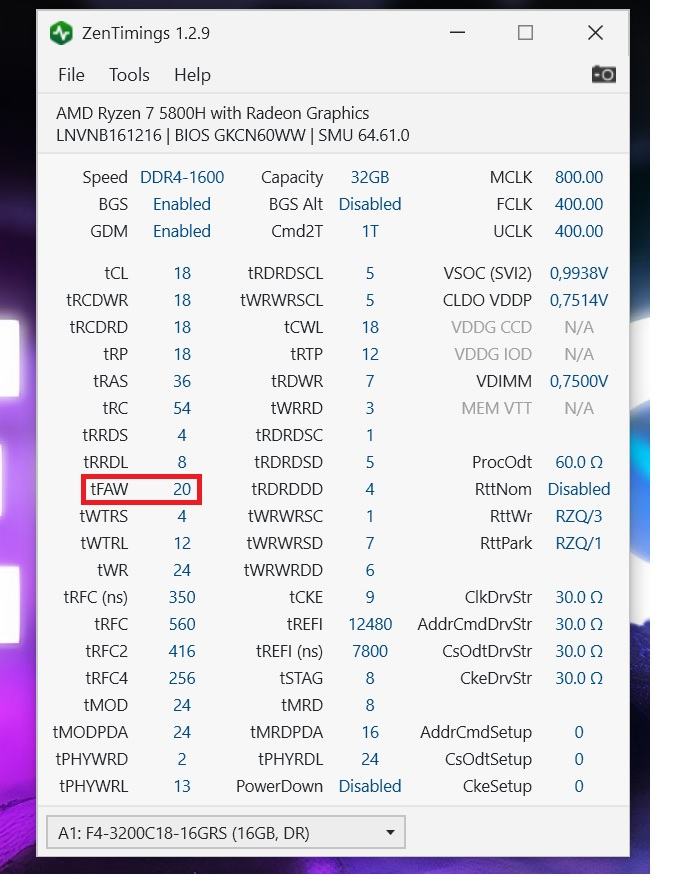
Task: Minimize the ZenTimings window
Action: pyautogui.click(x=457, y=33)
